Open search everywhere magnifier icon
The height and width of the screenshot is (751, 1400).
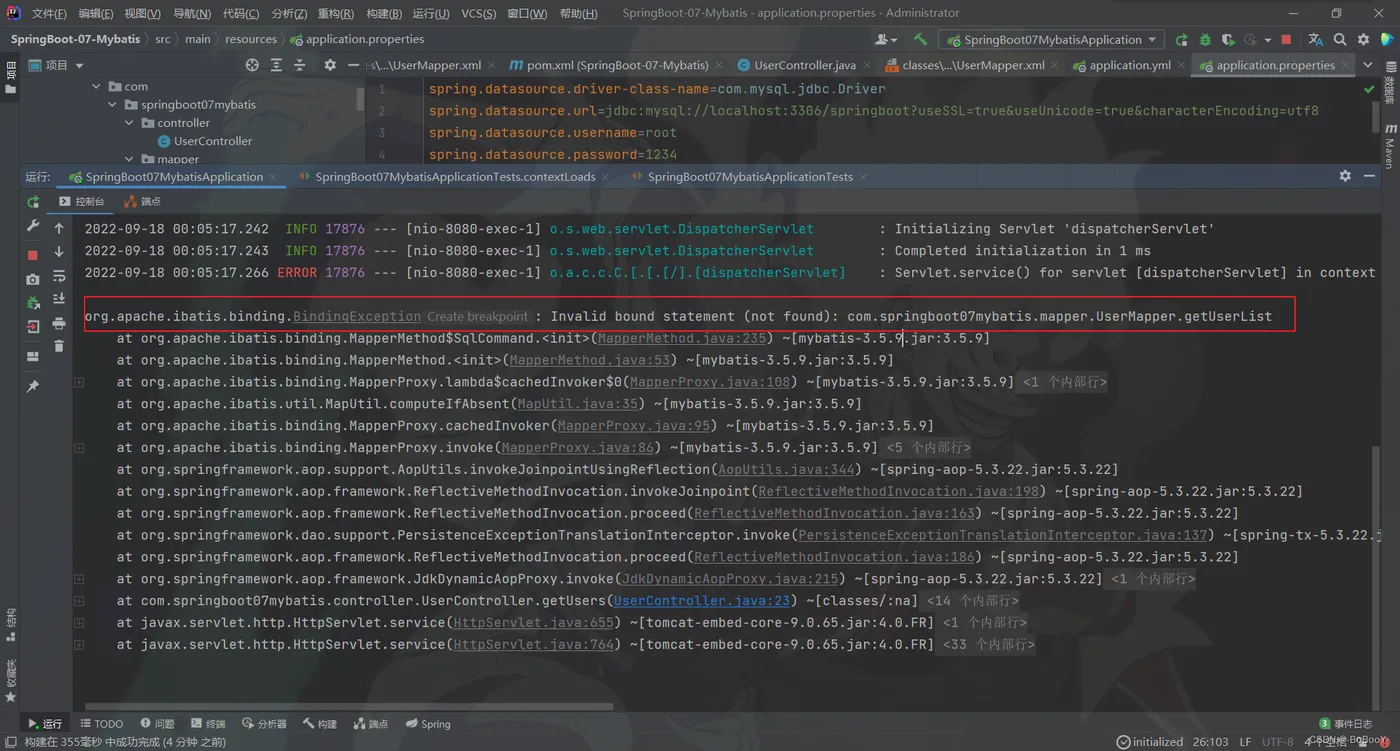point(1340,40)
